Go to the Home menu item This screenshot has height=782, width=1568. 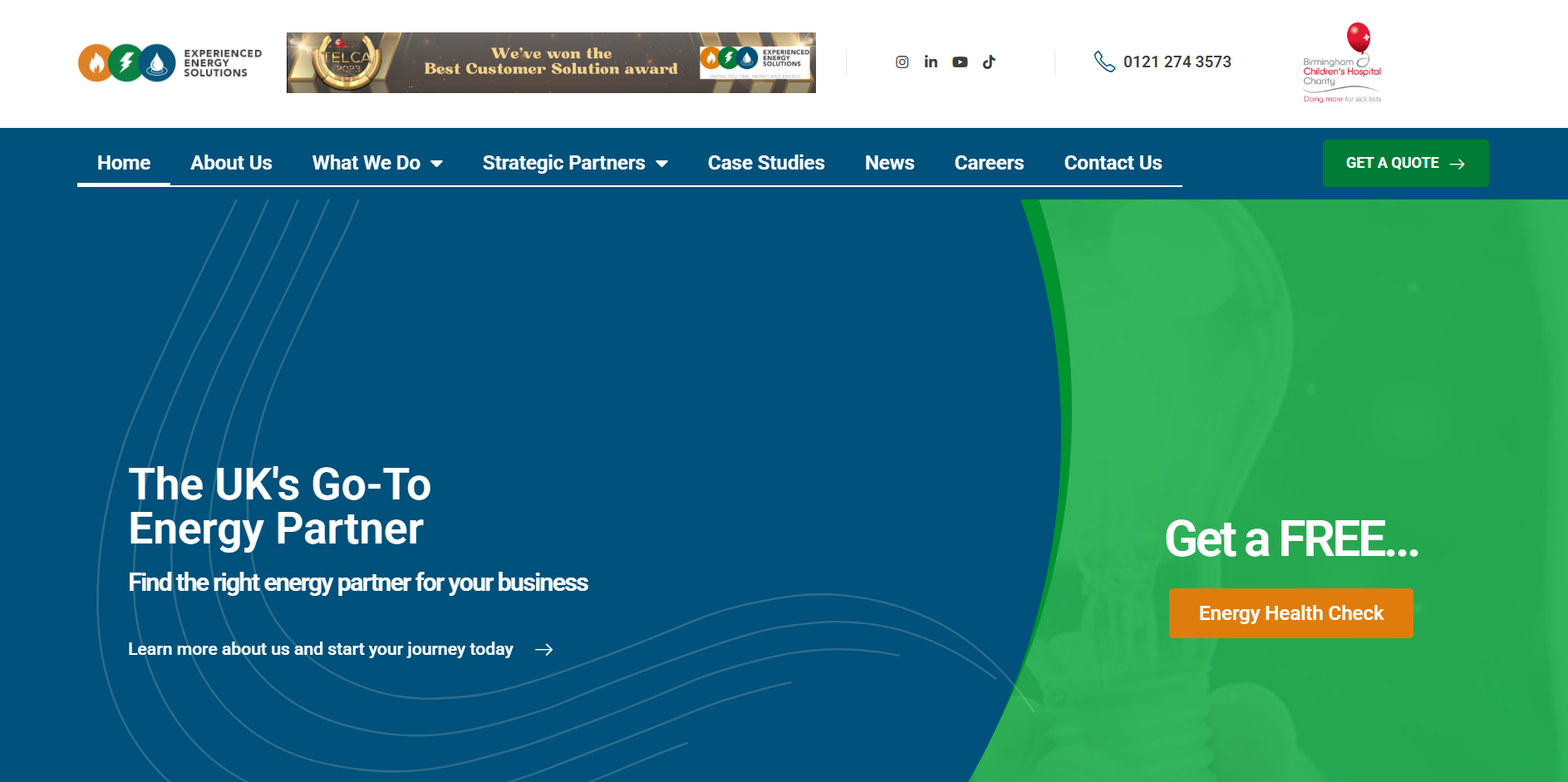click(x=123, y=163)
